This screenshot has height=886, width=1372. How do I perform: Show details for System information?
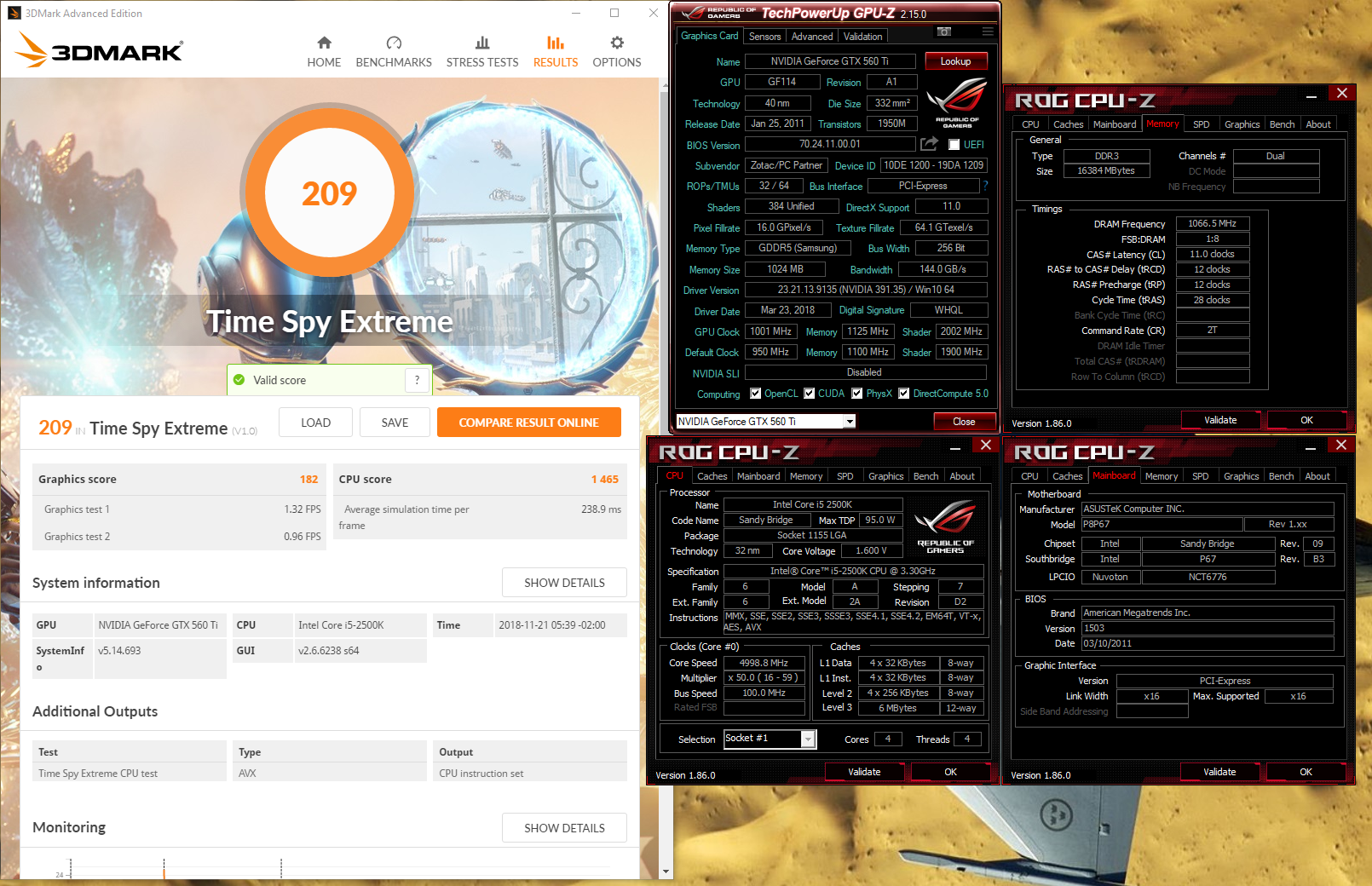[x=564, y=583]
